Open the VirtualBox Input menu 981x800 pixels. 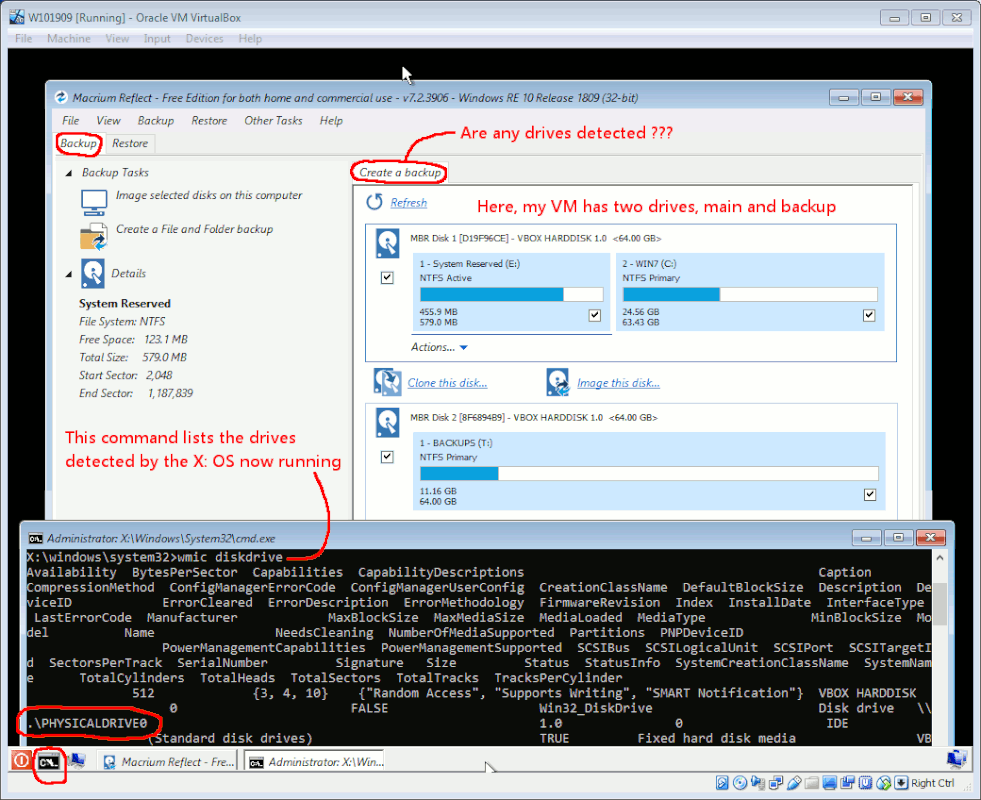point(156,39)
